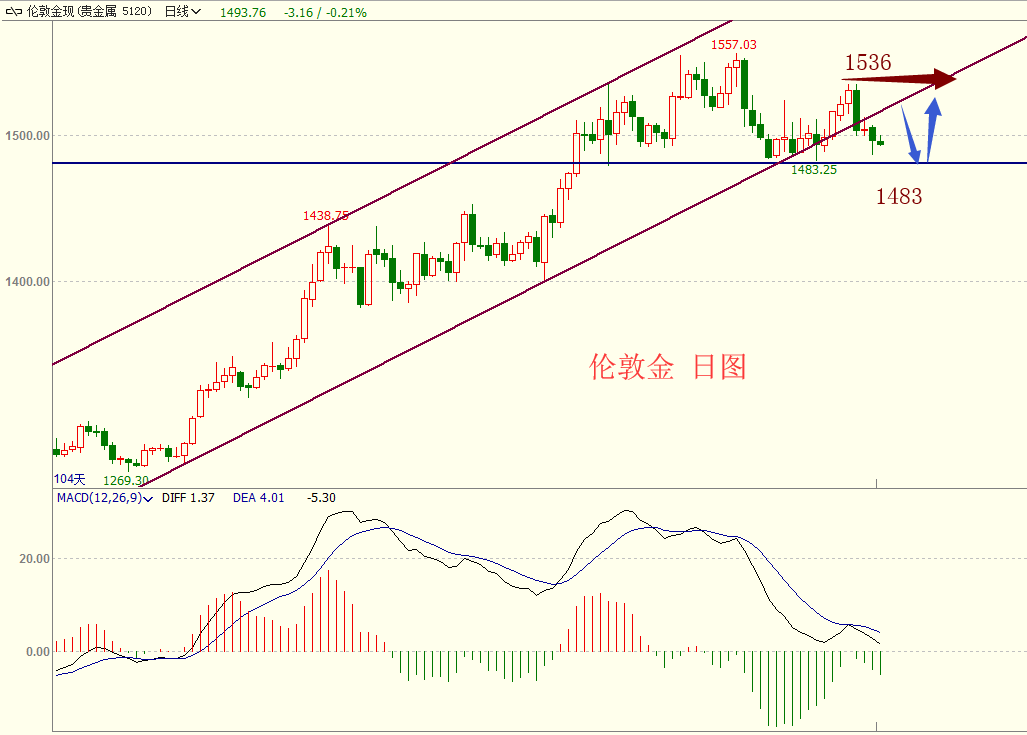Click the 1400.00 price axis label

(28, 282)
